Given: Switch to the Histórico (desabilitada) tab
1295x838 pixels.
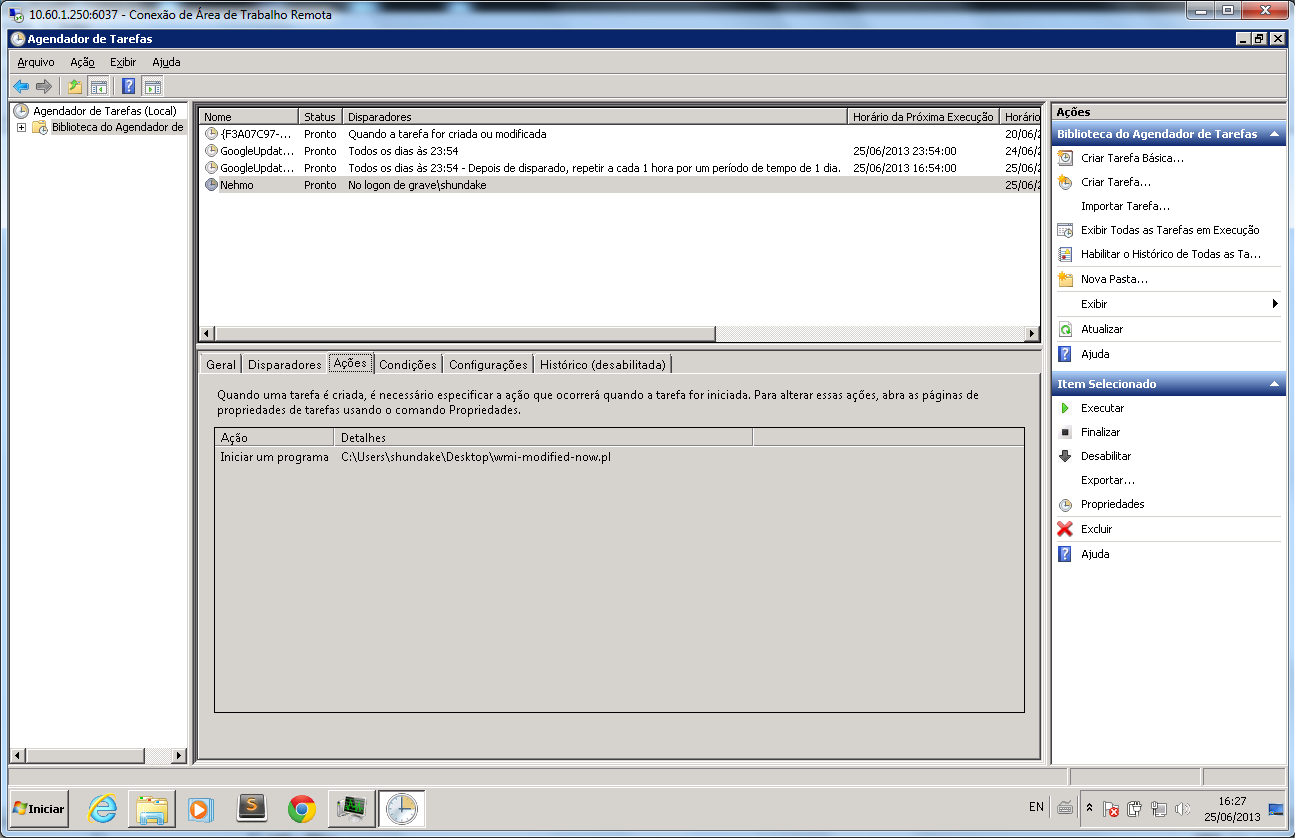Looking at the screenshot, I should pos(604,365).
